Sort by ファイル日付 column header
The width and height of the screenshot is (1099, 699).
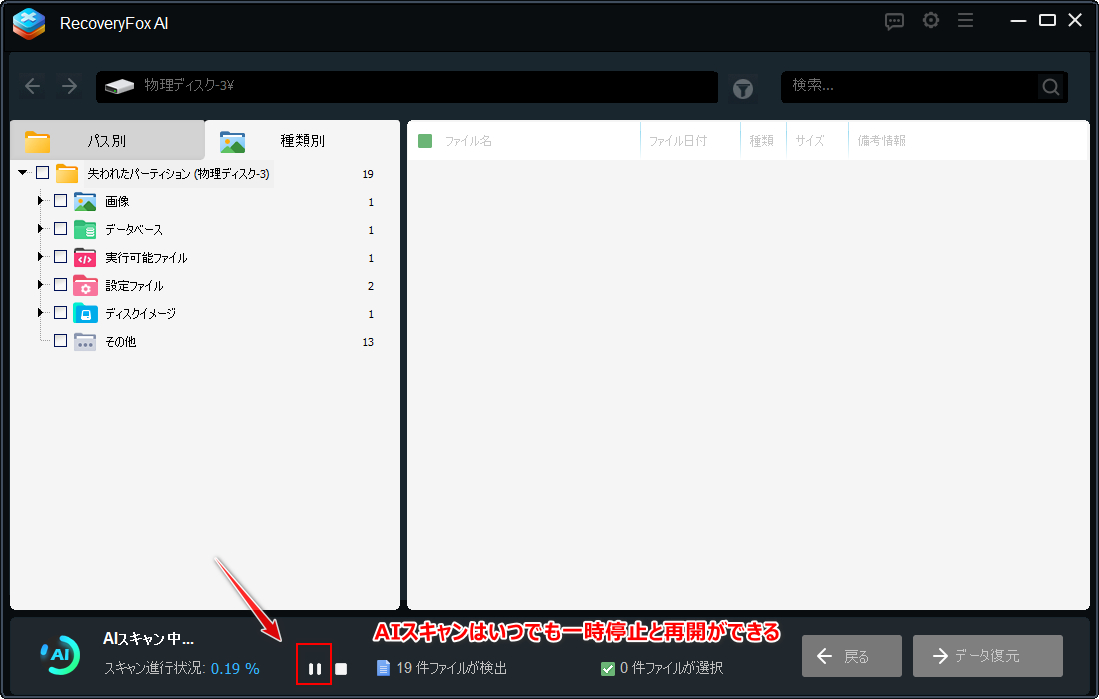coord(678,141)
